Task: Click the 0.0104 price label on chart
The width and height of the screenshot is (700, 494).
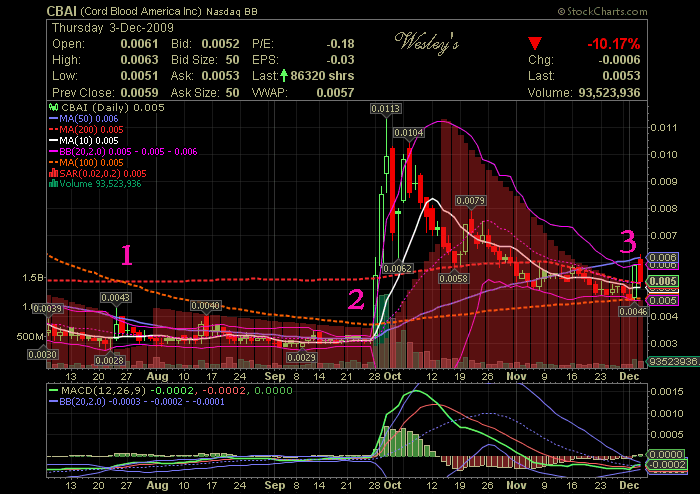Action: pos(409,133)
